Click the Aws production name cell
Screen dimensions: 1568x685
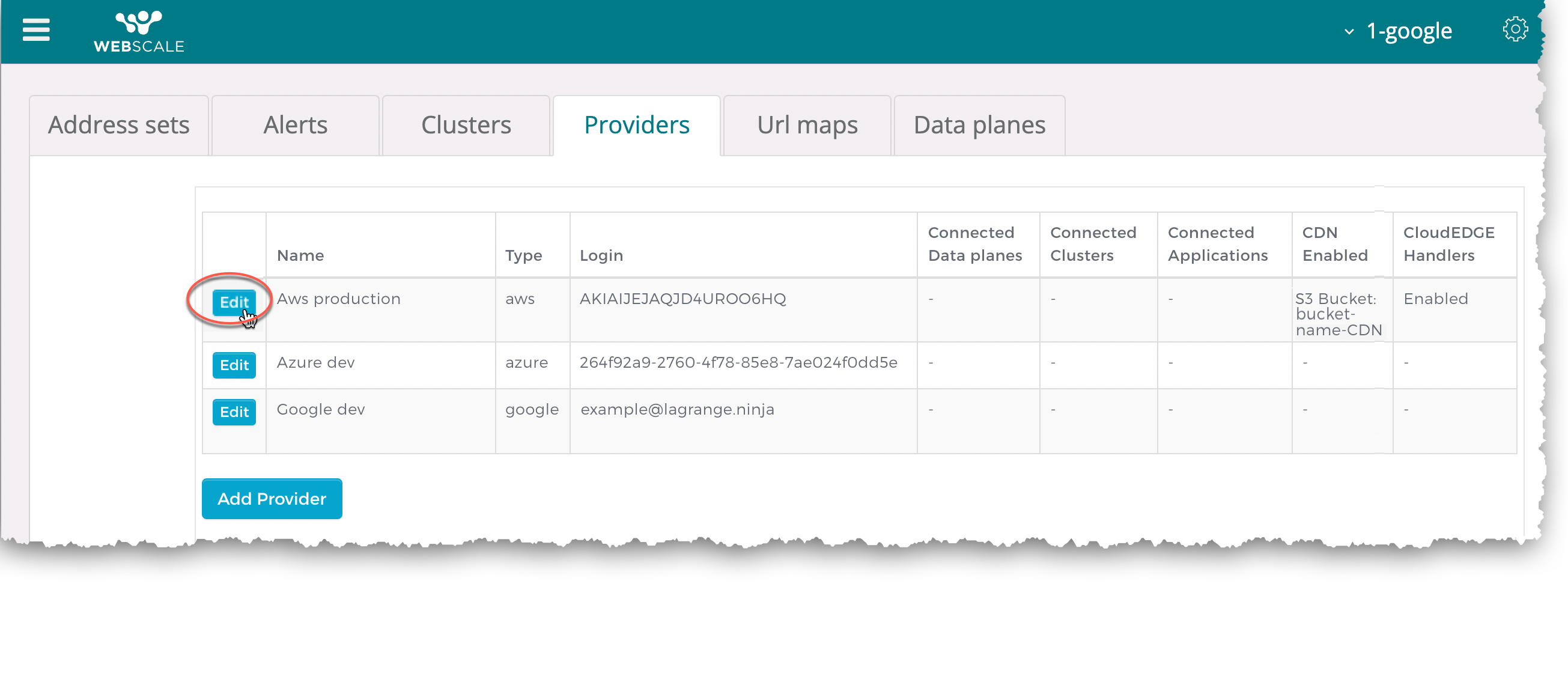click(338, 299)
